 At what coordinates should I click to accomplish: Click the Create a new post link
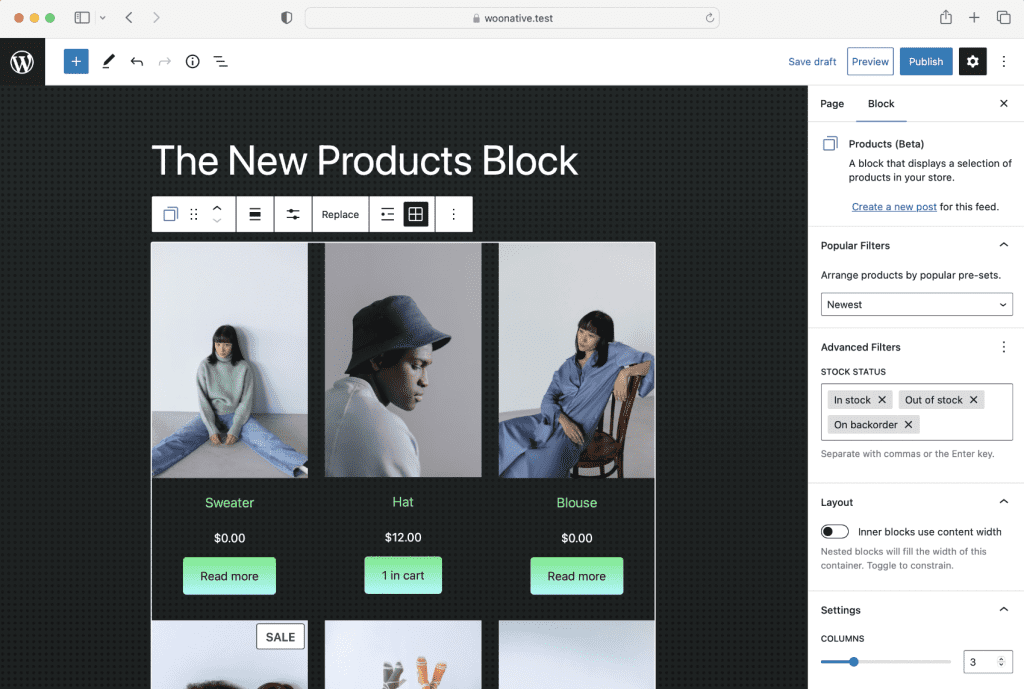pos(894,207)
